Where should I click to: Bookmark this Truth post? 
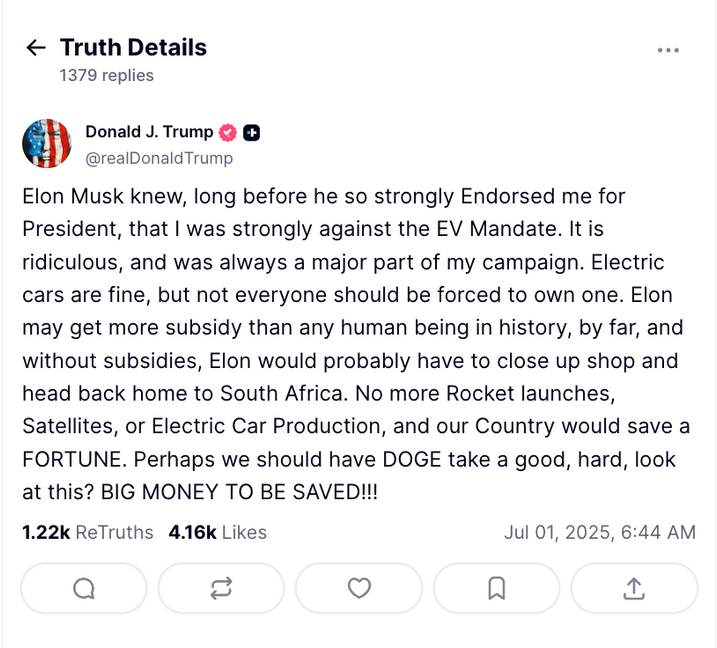point(496,589)
